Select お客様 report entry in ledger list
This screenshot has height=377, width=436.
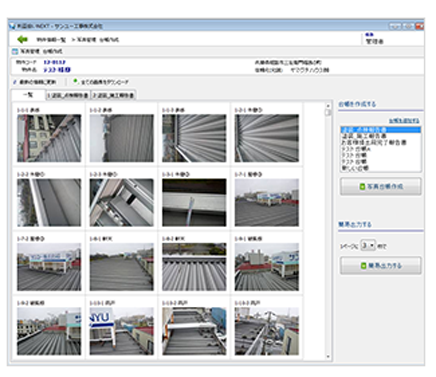pyautogui.click(x=373, y=142)
